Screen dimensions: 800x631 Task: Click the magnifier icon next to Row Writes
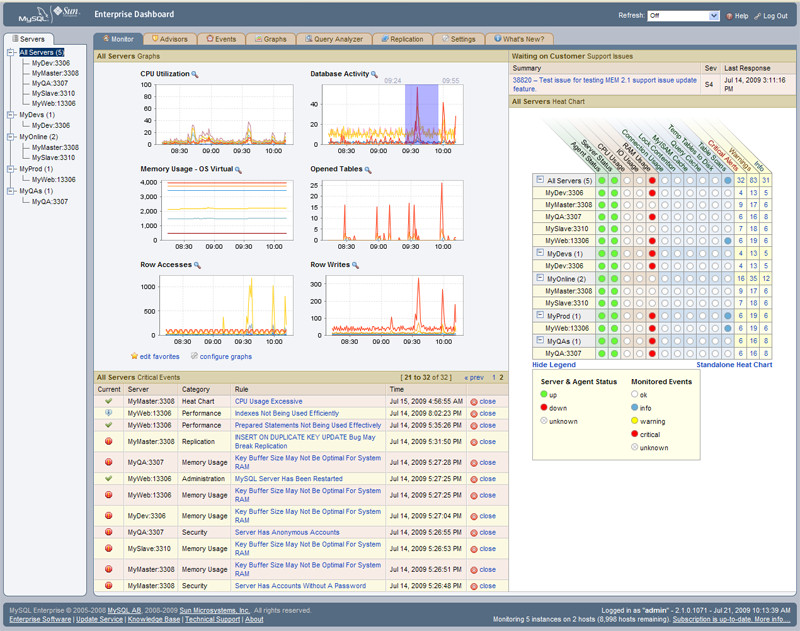[355, 265]
